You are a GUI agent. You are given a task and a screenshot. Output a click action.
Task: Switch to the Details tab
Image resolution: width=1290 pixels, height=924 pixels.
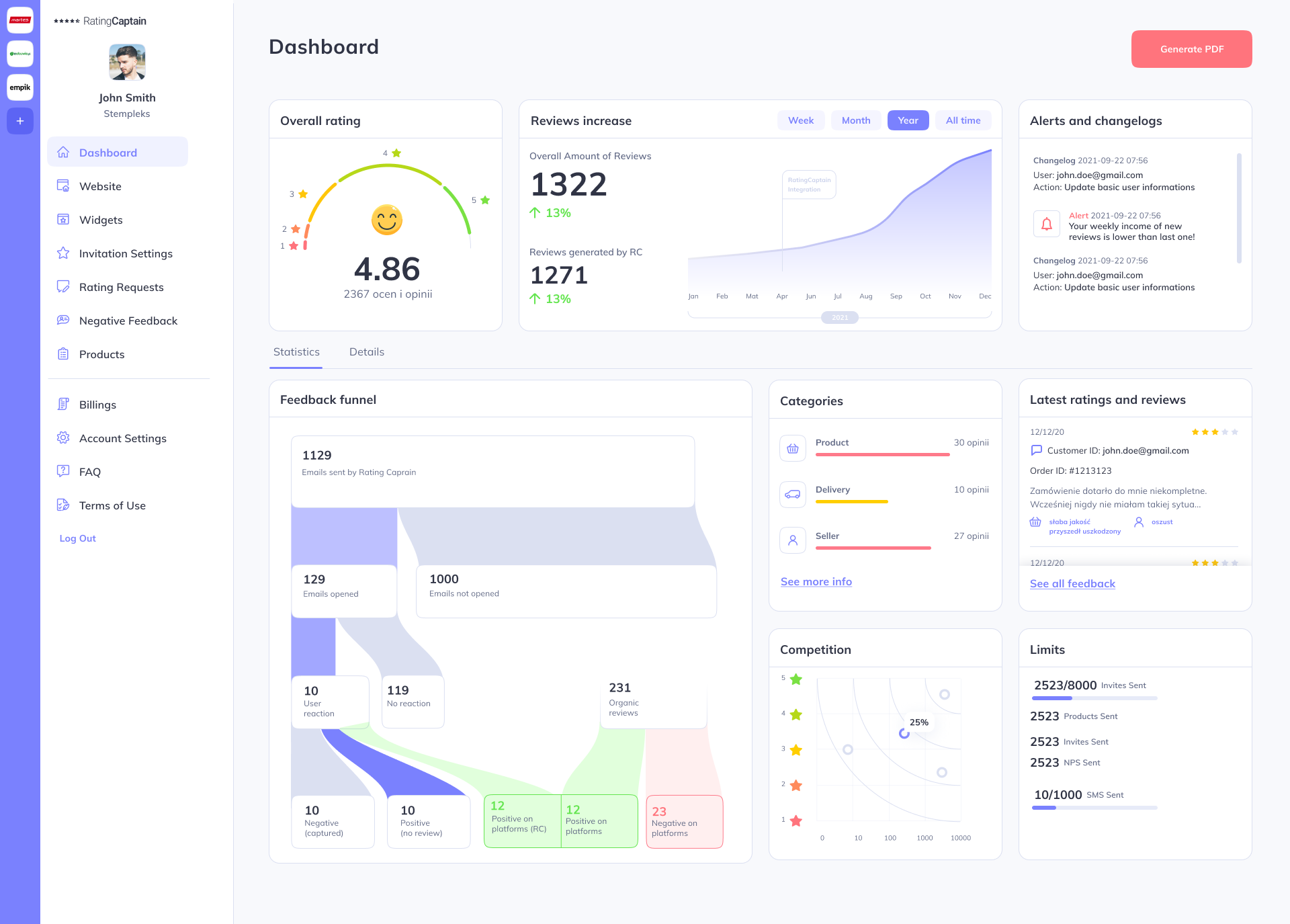click(367, 352)
